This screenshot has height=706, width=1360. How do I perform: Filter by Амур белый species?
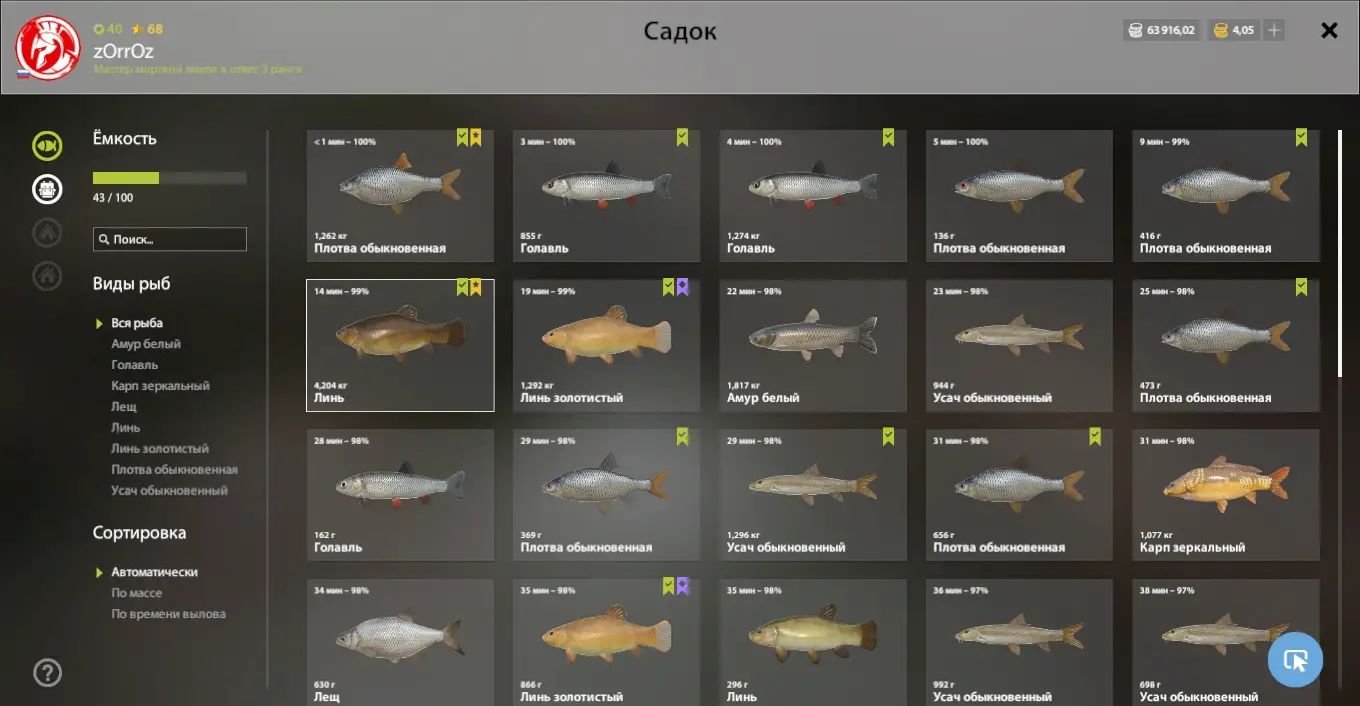pos(146,344)
